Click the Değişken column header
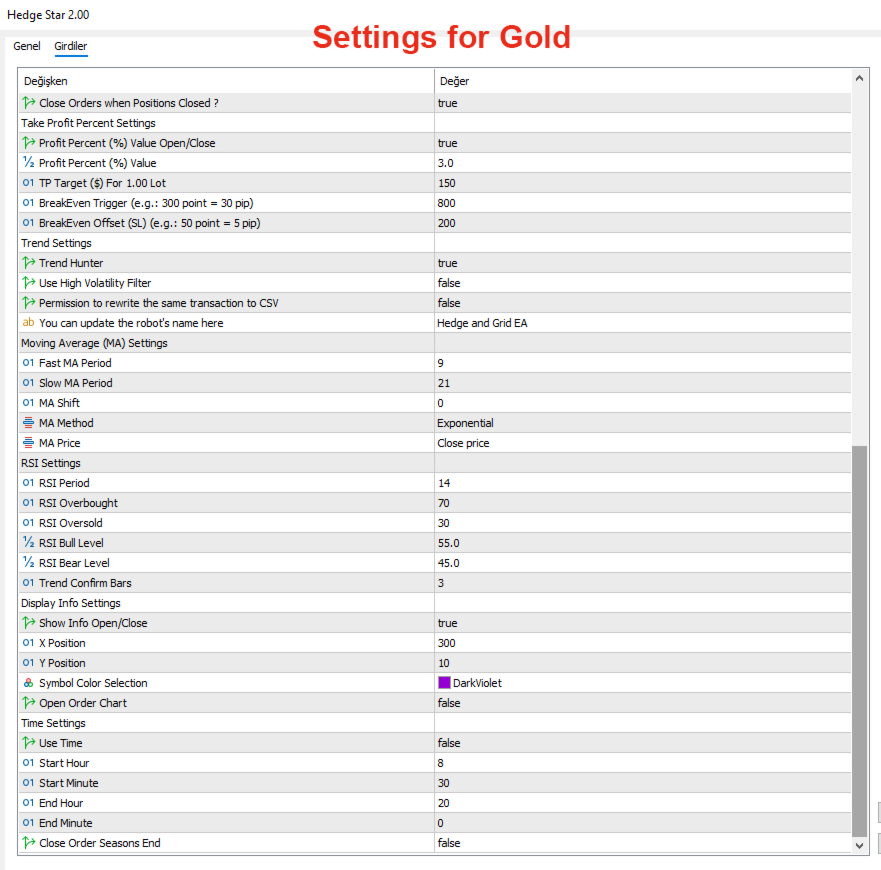This screenshot has width=881, height=870. pyautogui.click(x=46, y=81)
